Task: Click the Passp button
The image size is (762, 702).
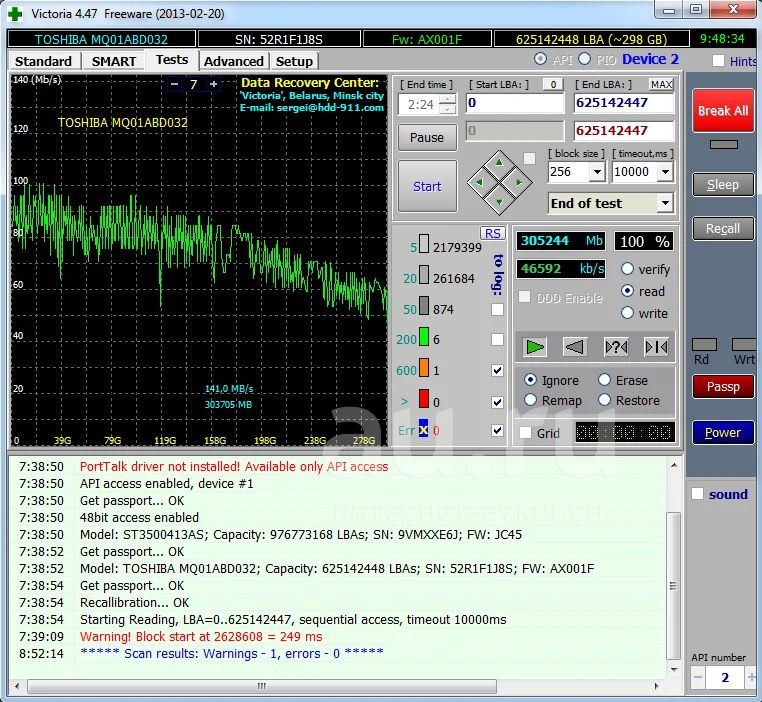Action: point(723,387)
